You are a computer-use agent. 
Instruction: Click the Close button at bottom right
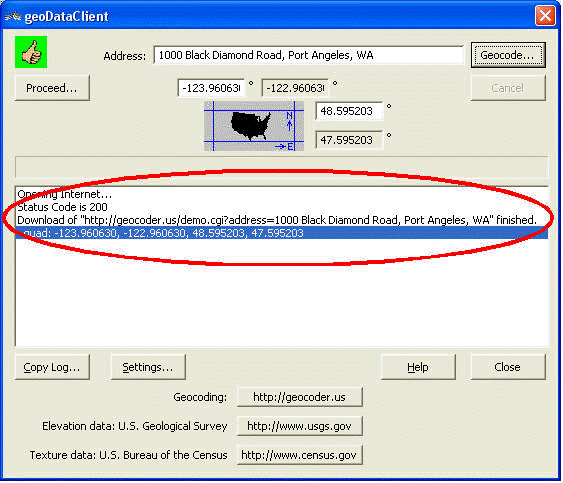coord(508,367)
